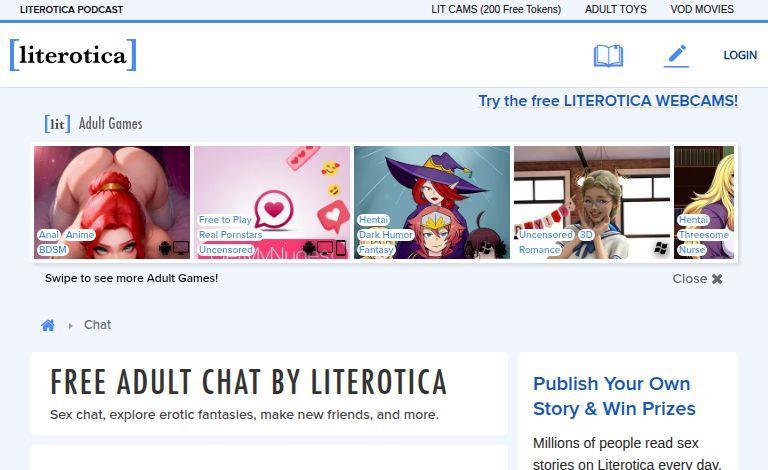Select the Free to Play tag
The height and width of the screenshot is (470, 768).
225,220
